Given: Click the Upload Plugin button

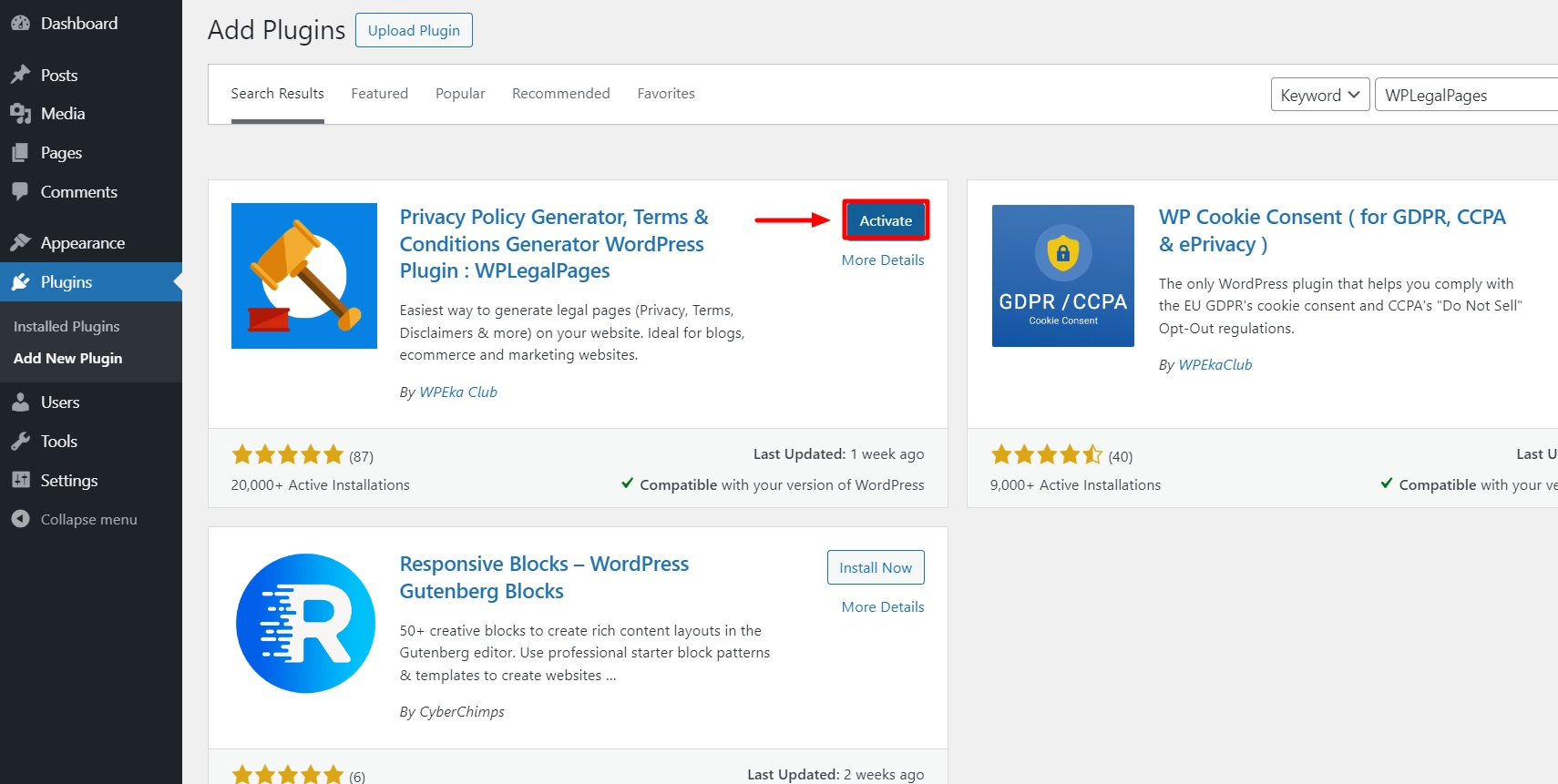Looking at the screenshot, I should click(x=414, y=30).
